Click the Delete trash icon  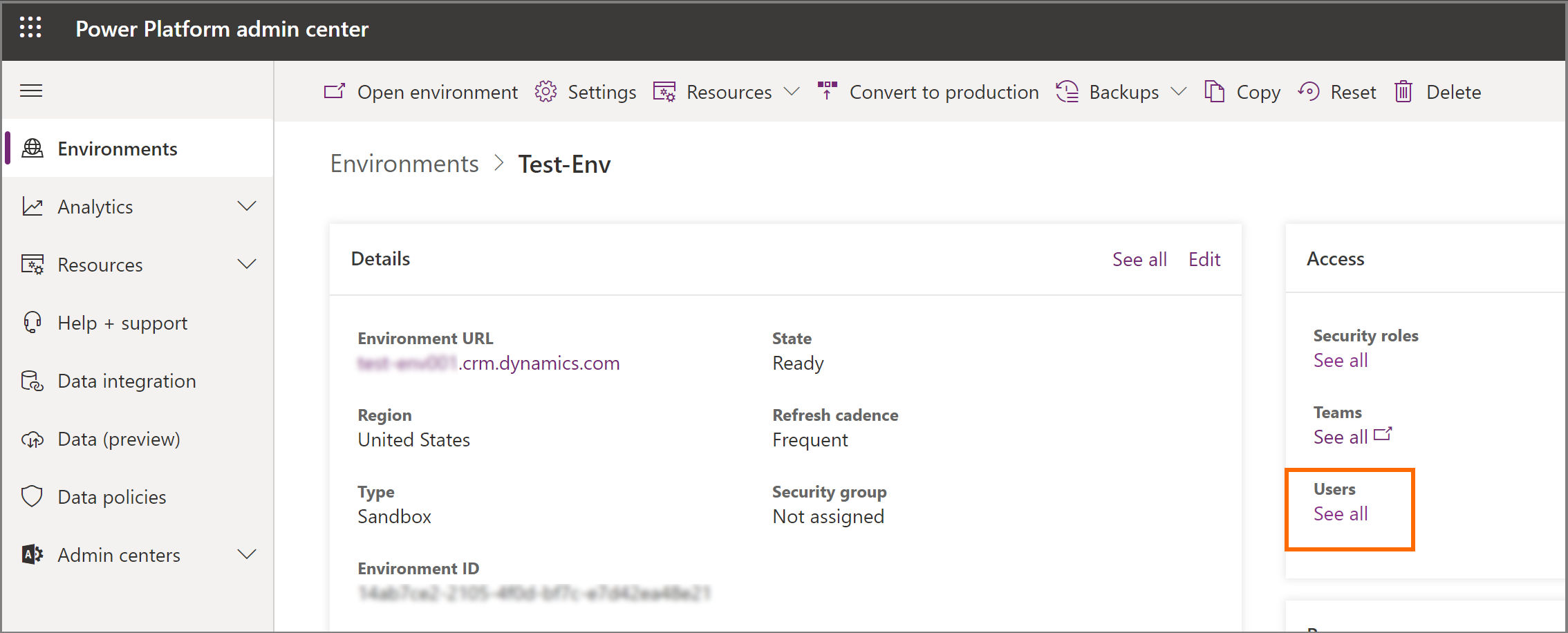(1403, 91)
